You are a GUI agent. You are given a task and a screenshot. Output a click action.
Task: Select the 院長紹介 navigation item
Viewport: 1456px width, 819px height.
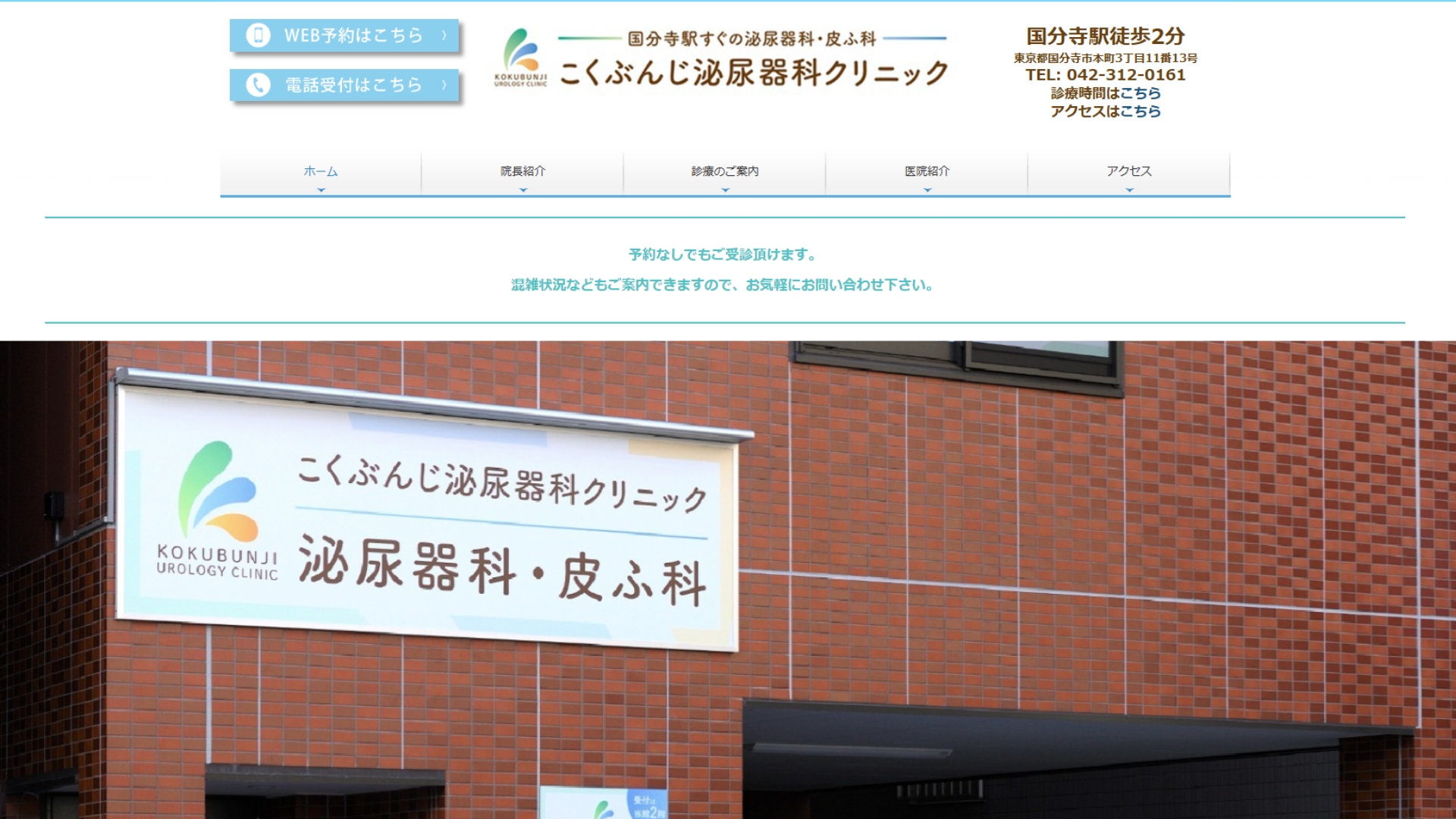pos(523,171)
